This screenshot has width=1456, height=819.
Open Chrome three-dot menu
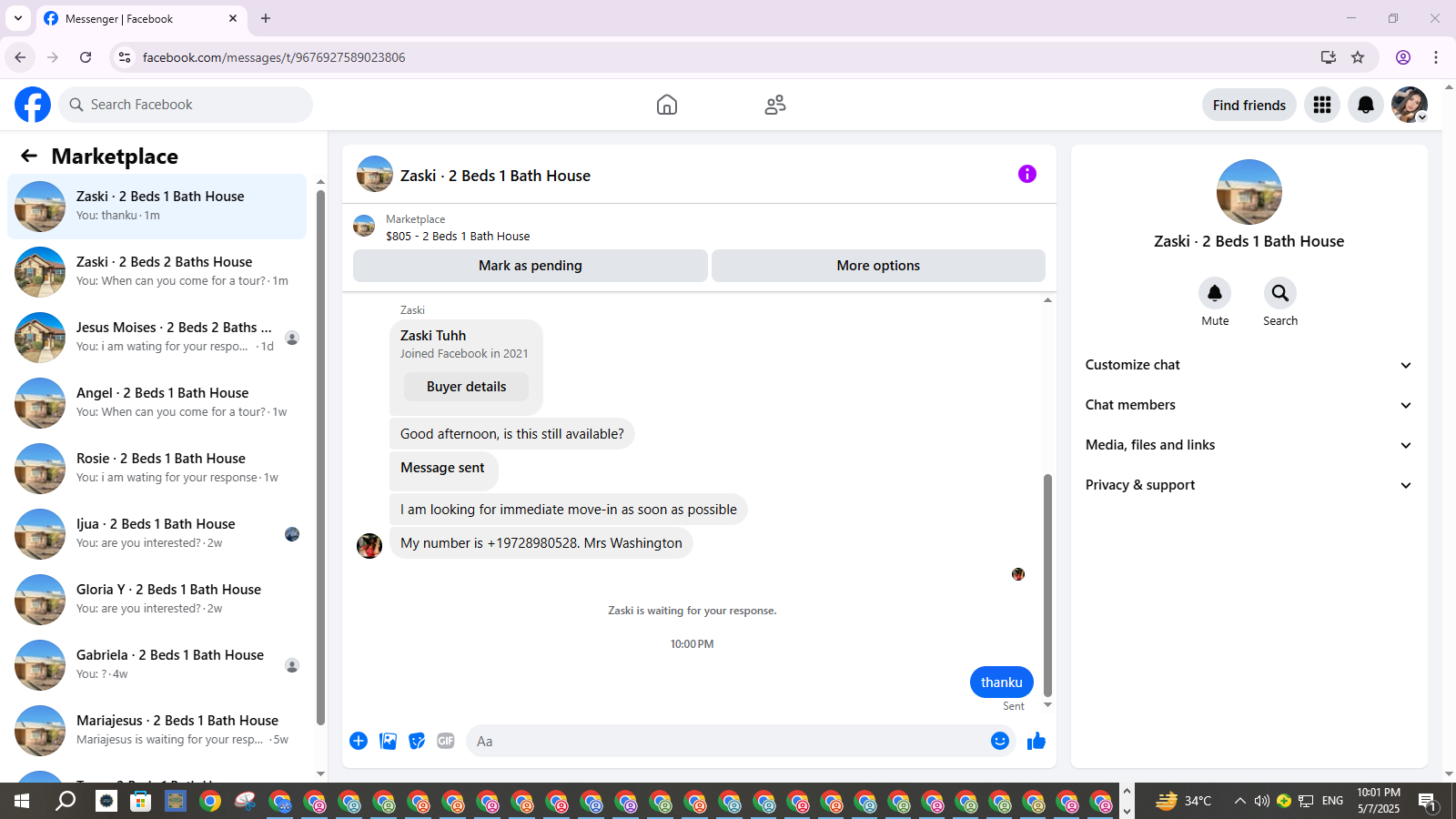click(1436, 57)
